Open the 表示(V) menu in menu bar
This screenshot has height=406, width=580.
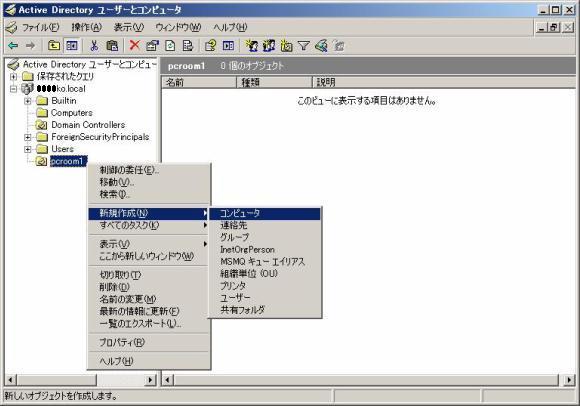tap(128, 27)
